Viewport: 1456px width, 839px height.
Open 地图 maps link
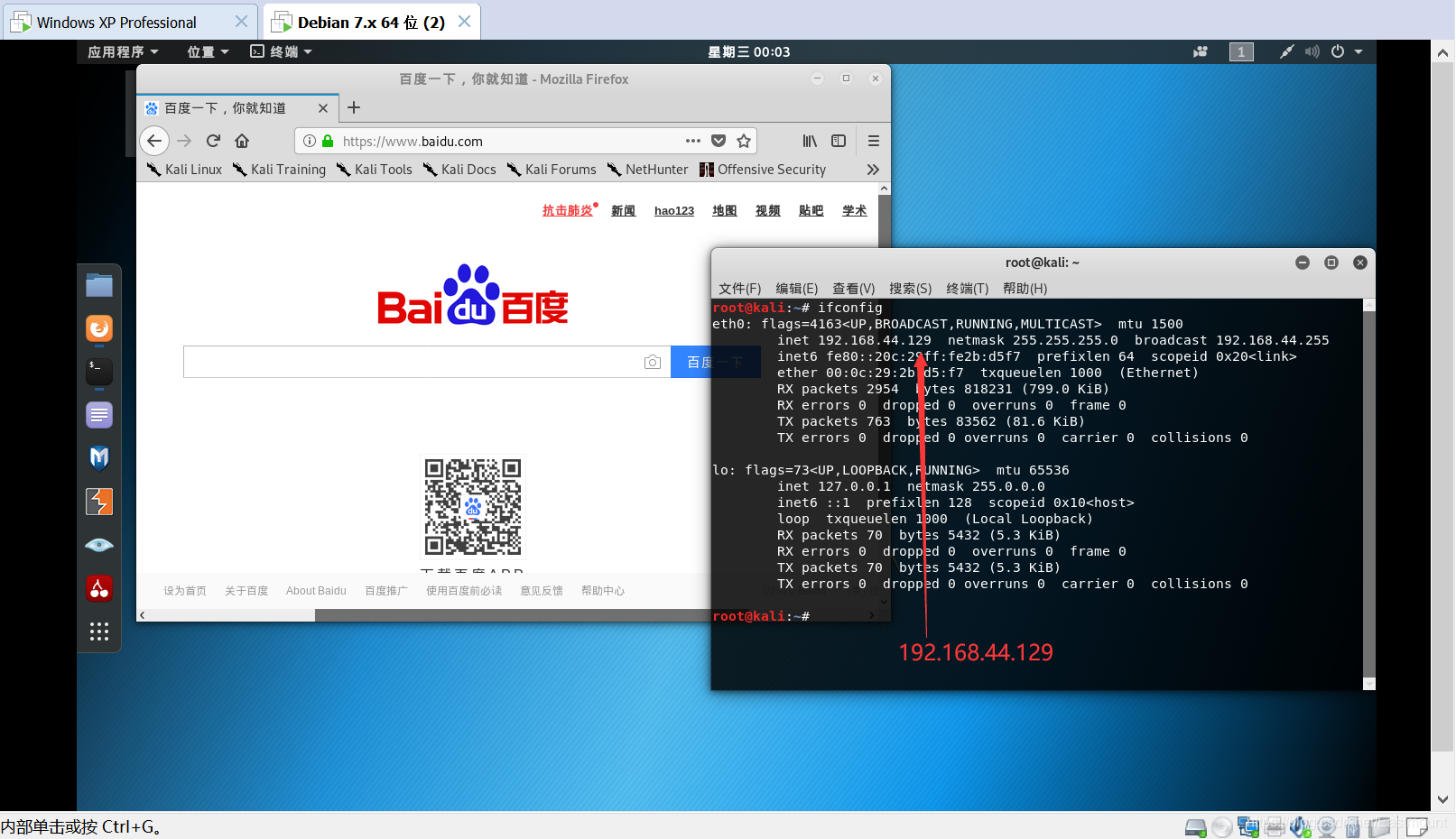click(x=724, y=210)
